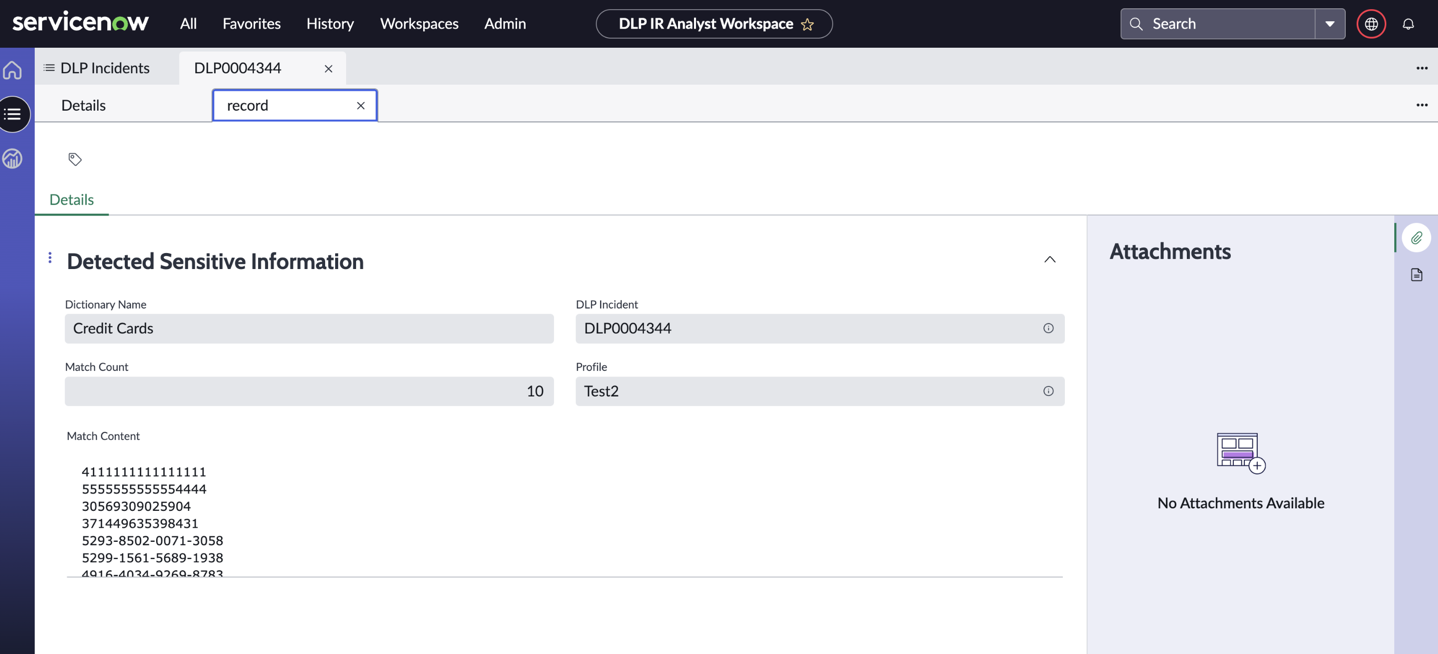Click the ServiceNow logo
Viewport: 1438px width, 654px height.
pyautogui.click(x=81, y=21)
